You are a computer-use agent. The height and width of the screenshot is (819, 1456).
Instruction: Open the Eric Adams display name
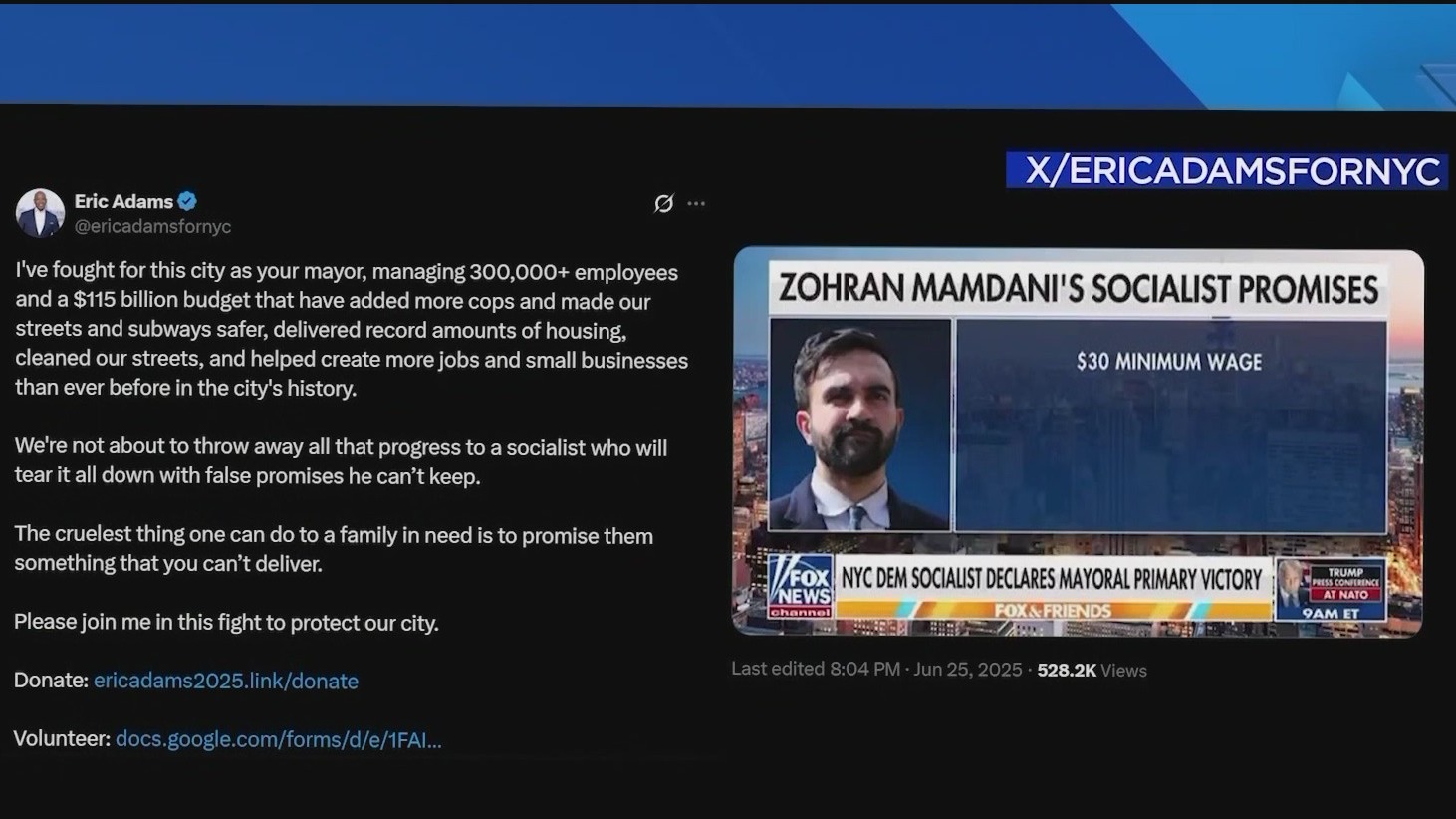123,201
